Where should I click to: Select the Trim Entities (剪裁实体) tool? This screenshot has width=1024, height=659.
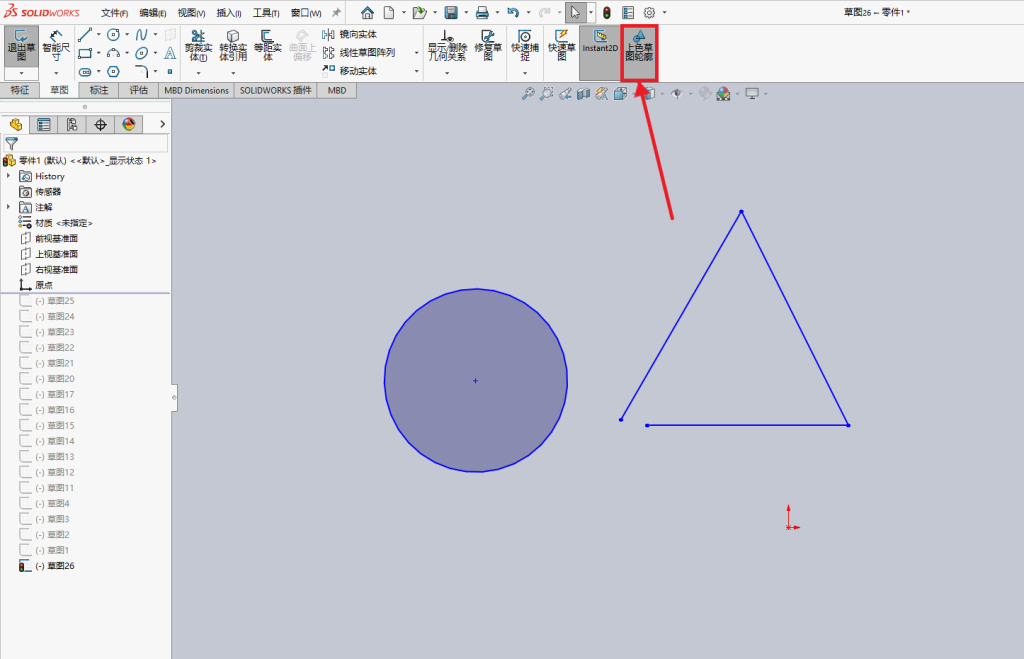pyautogui.click(x=198, y=46)
